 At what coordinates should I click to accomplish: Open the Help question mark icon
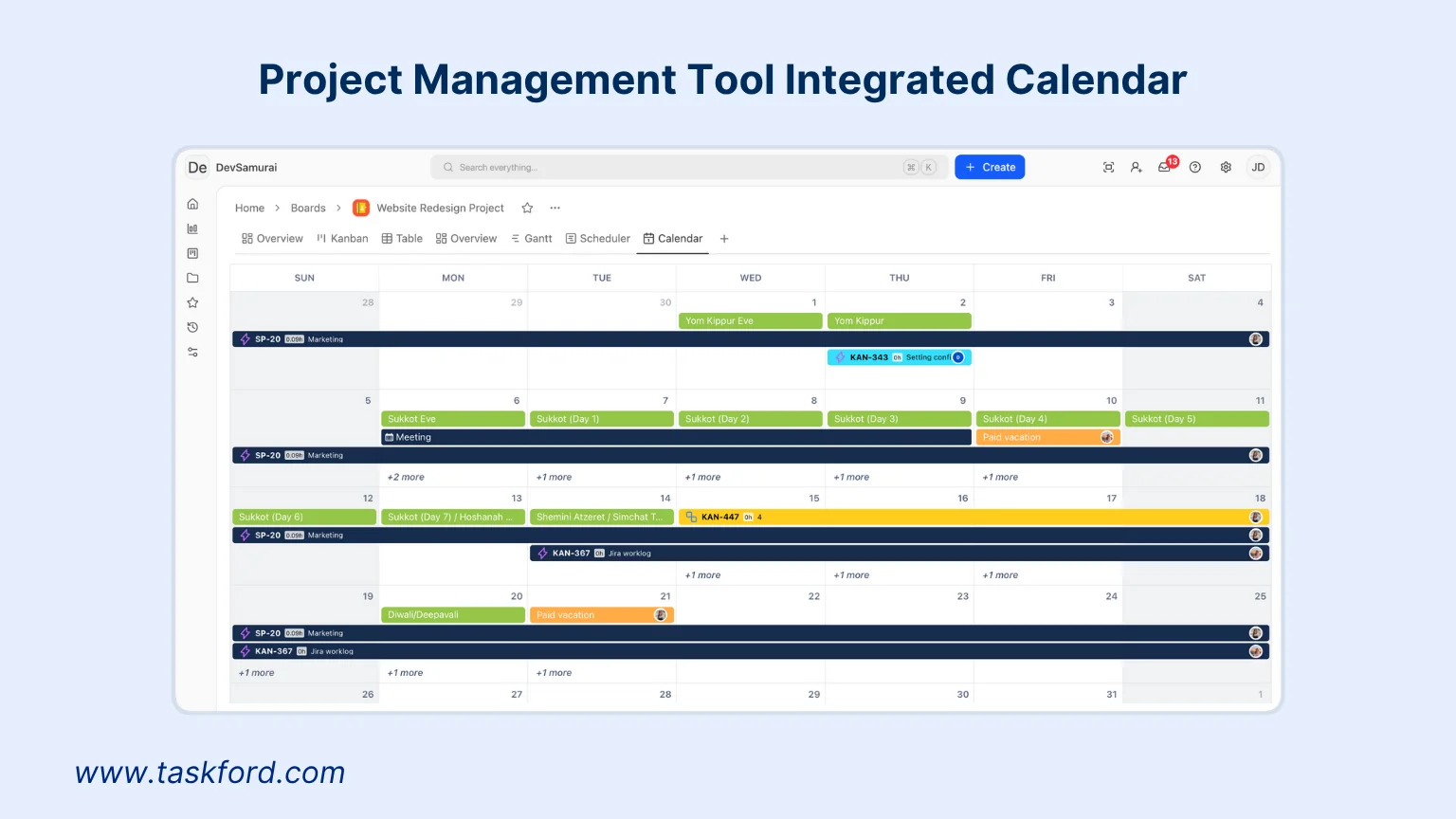1194,167
